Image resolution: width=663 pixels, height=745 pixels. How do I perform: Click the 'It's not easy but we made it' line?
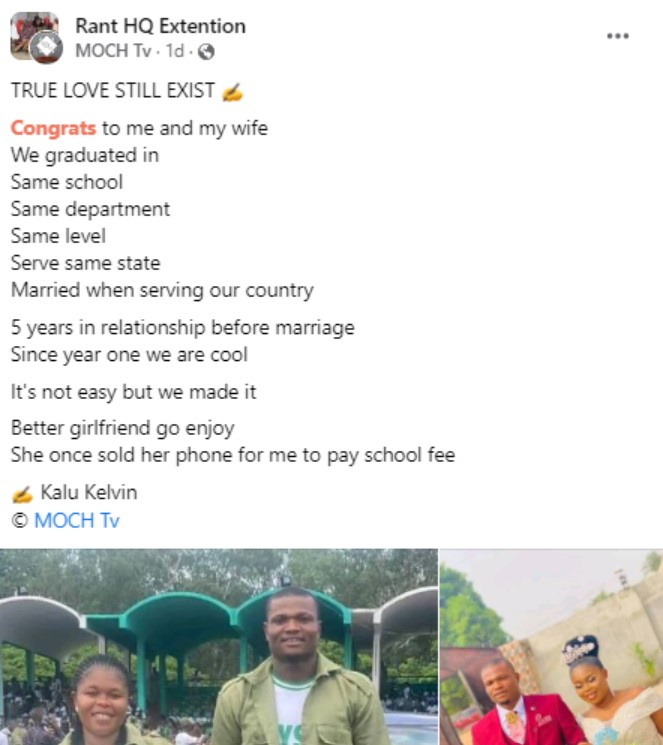(x=134, y=392)
